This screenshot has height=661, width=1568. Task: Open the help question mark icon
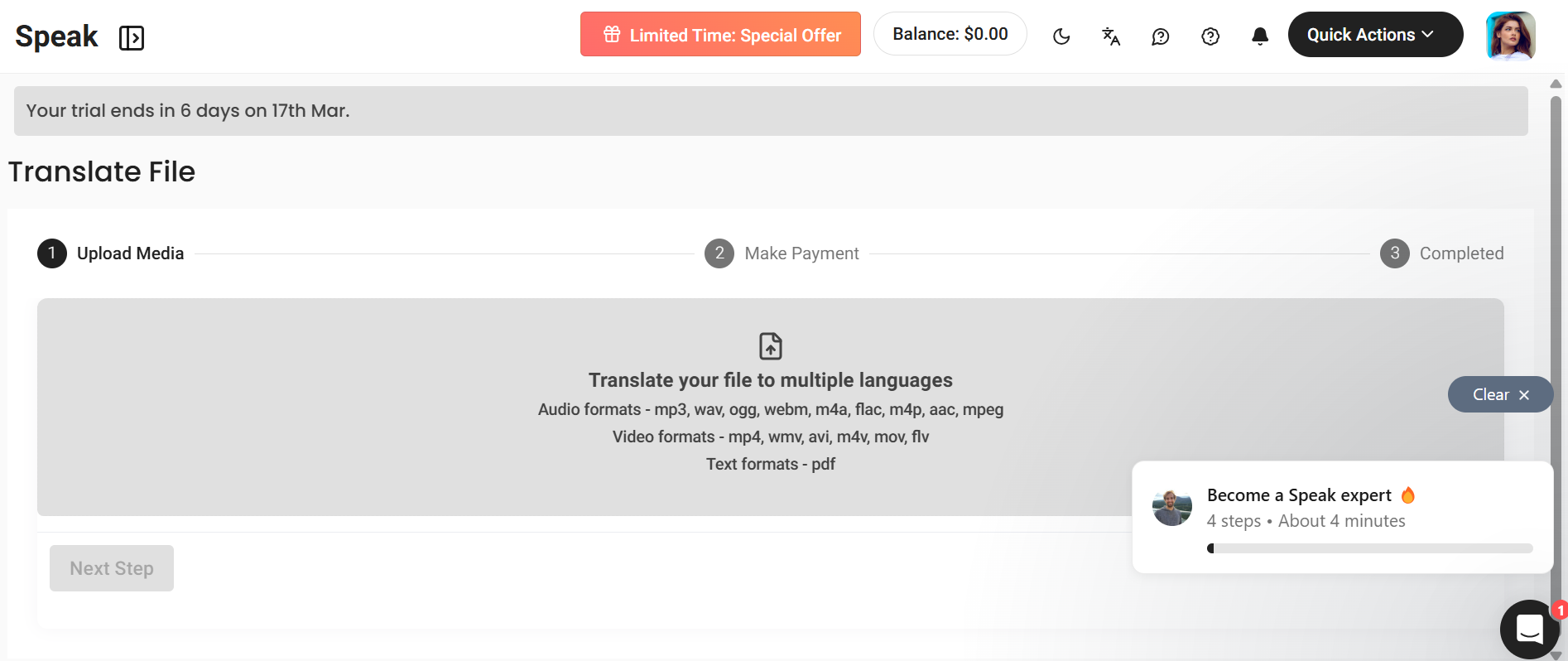pyautogui.click(x=1210, y=36)
